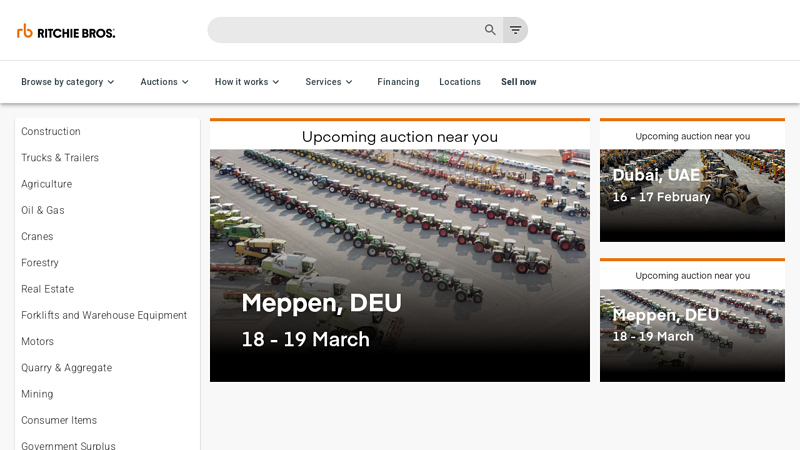800x450 pixels.
Task: Click the Sell now link
Action: [518, 82]
